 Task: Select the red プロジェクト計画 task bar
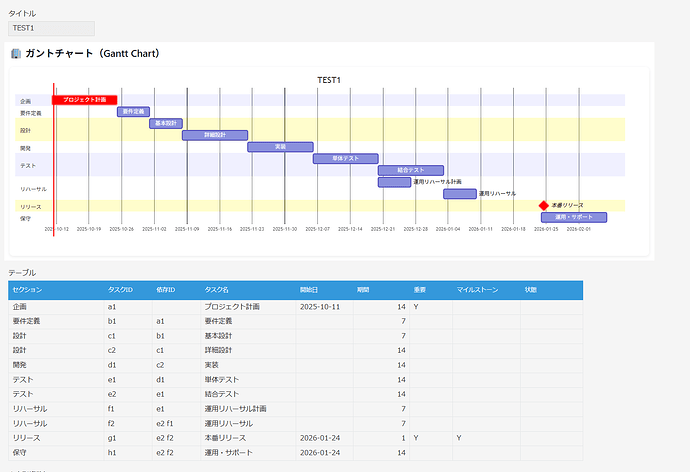(84, 100)
